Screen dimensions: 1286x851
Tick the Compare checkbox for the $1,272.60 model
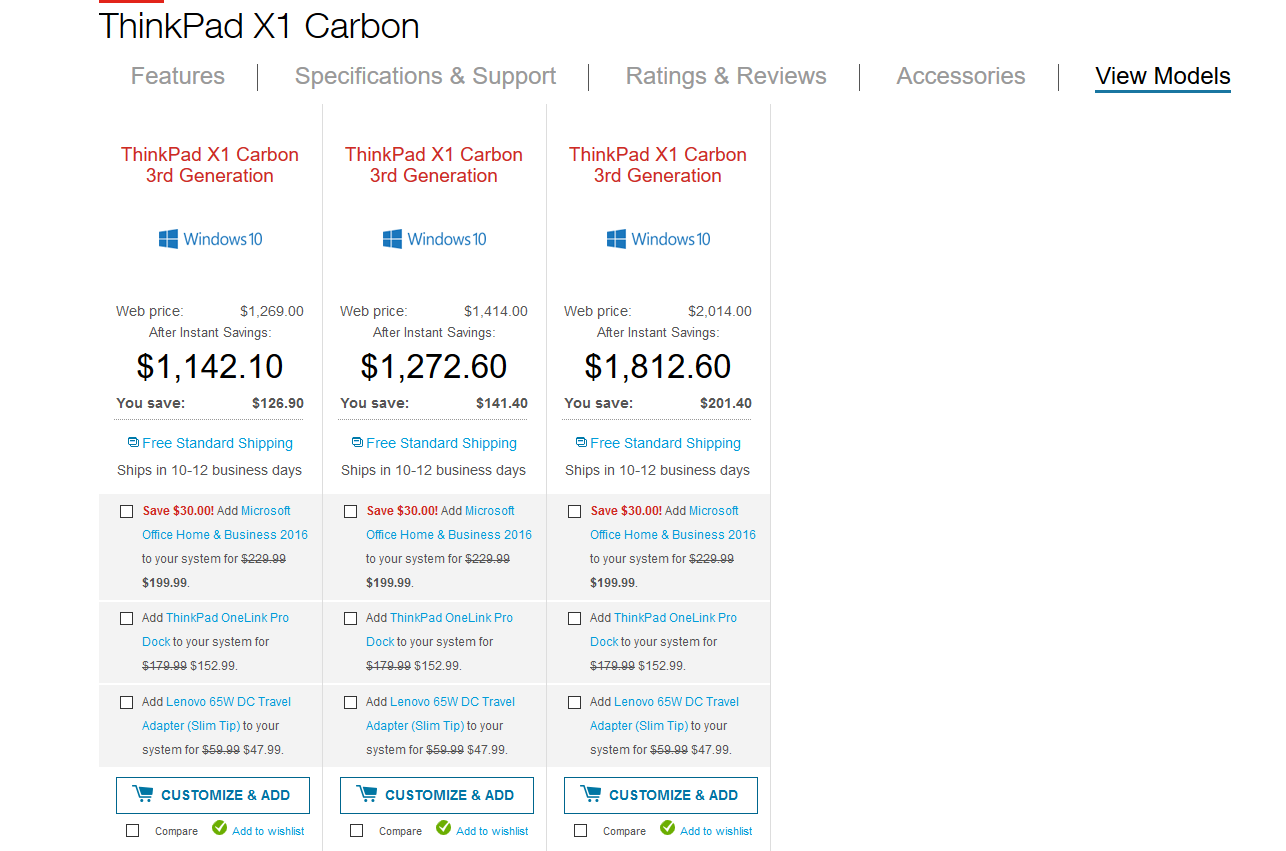click(357, 830)
